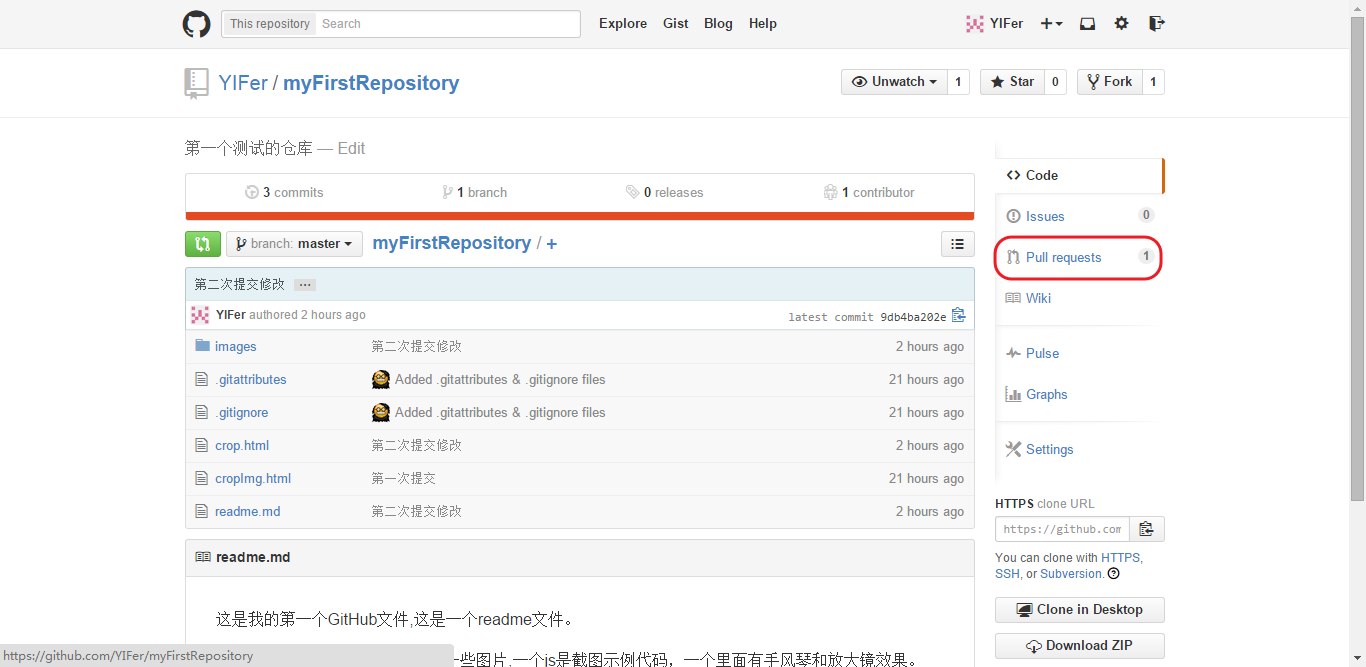Open the .gitignore file
This screenshot has width=1366, height=667.
coord(241,412)
